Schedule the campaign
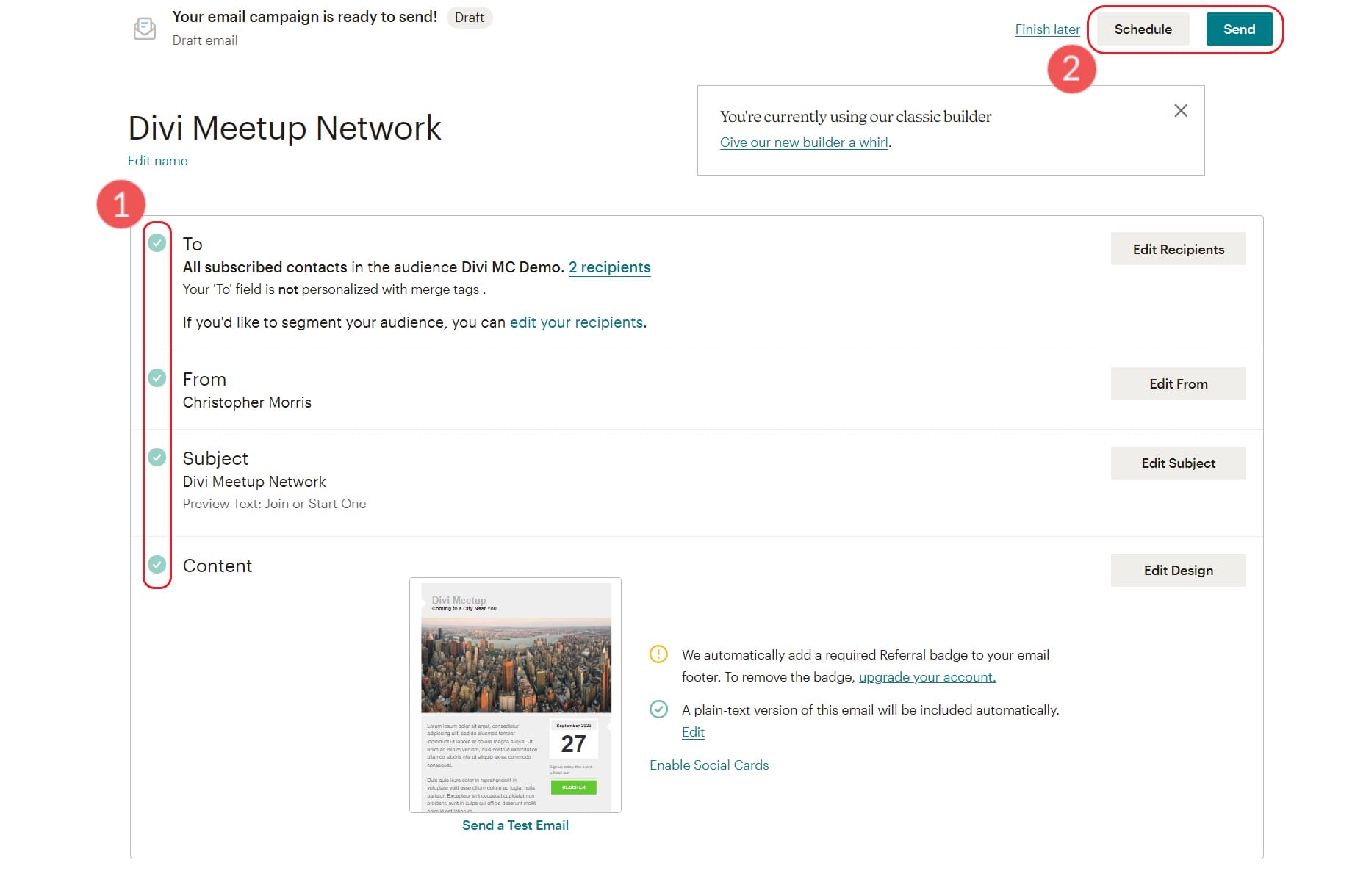 [1143, 29]
